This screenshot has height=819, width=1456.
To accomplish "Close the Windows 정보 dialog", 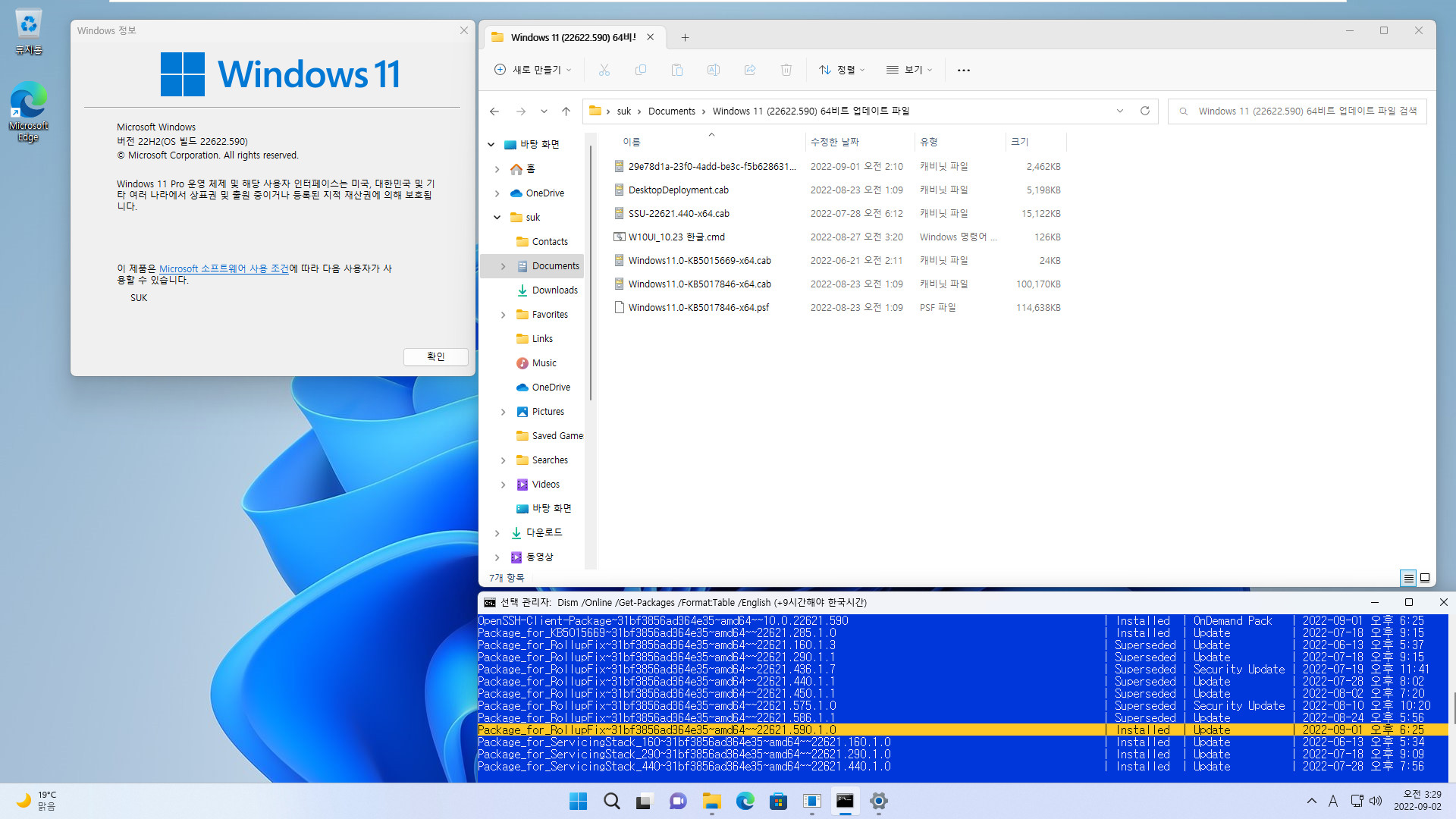I will [463, 30].
